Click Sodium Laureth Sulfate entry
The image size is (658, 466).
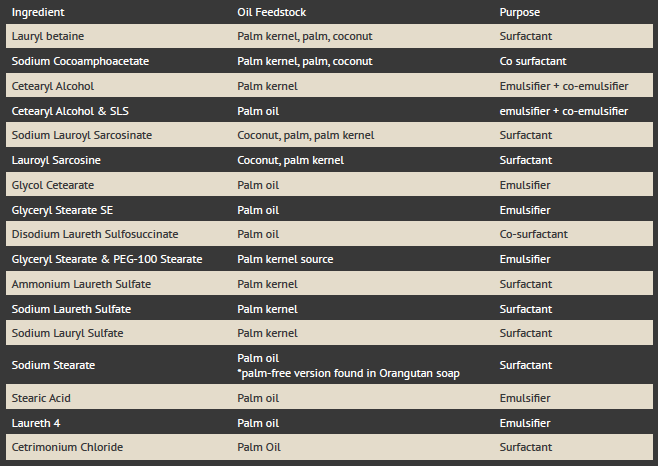71,309
